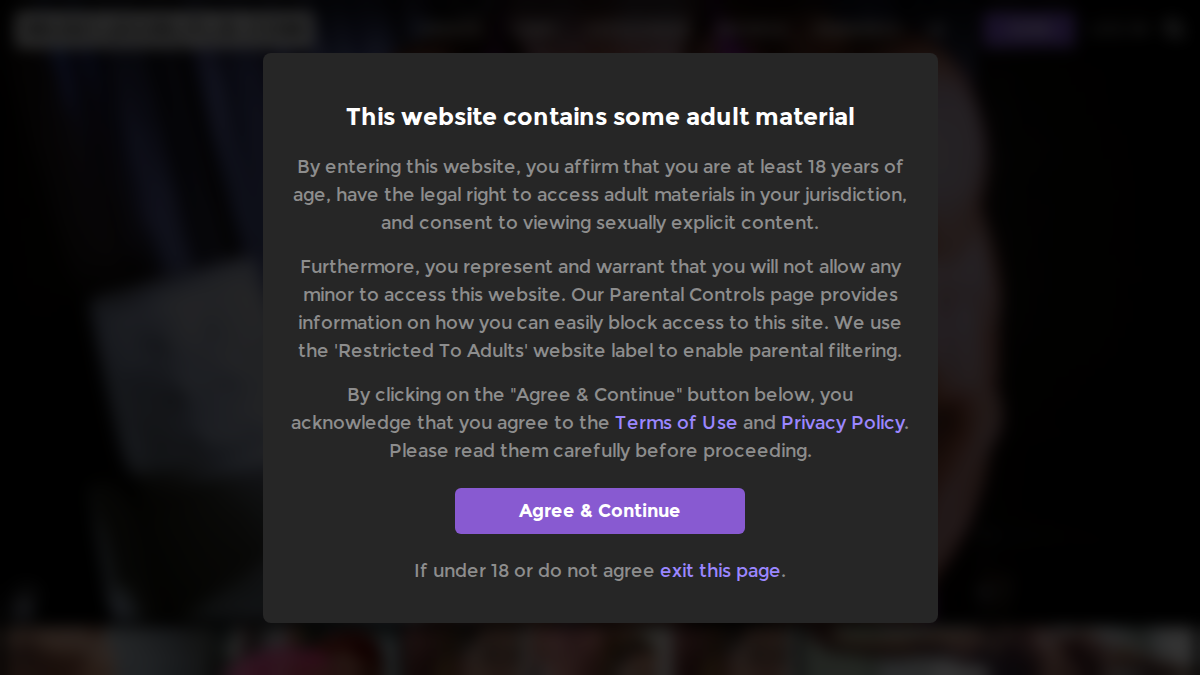Click the blurred background left of the dialog
Screen dimensions: 1200x675
(x=130, y=338)
